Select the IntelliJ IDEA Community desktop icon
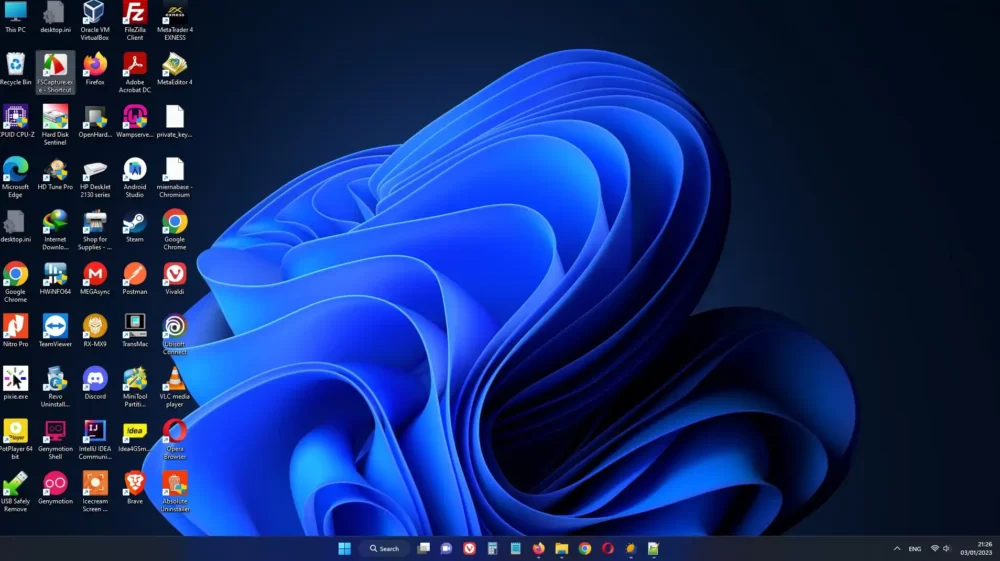This screenshot has height=561, width=1000. (x=95, y=439)
